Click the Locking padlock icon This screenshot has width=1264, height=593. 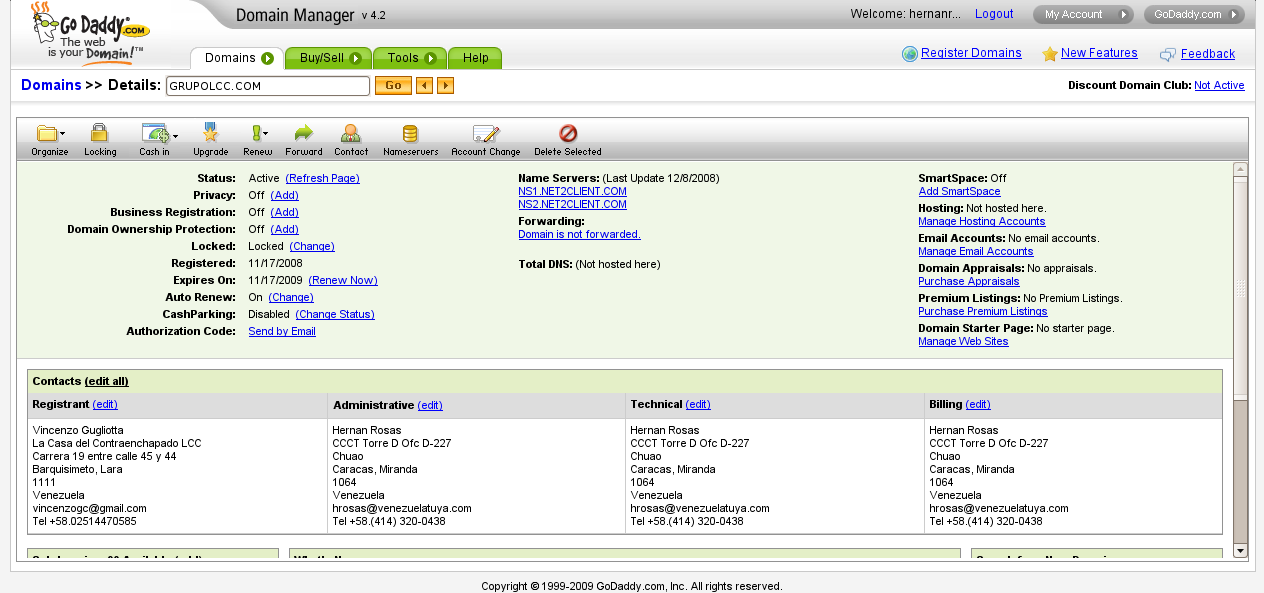99,133
